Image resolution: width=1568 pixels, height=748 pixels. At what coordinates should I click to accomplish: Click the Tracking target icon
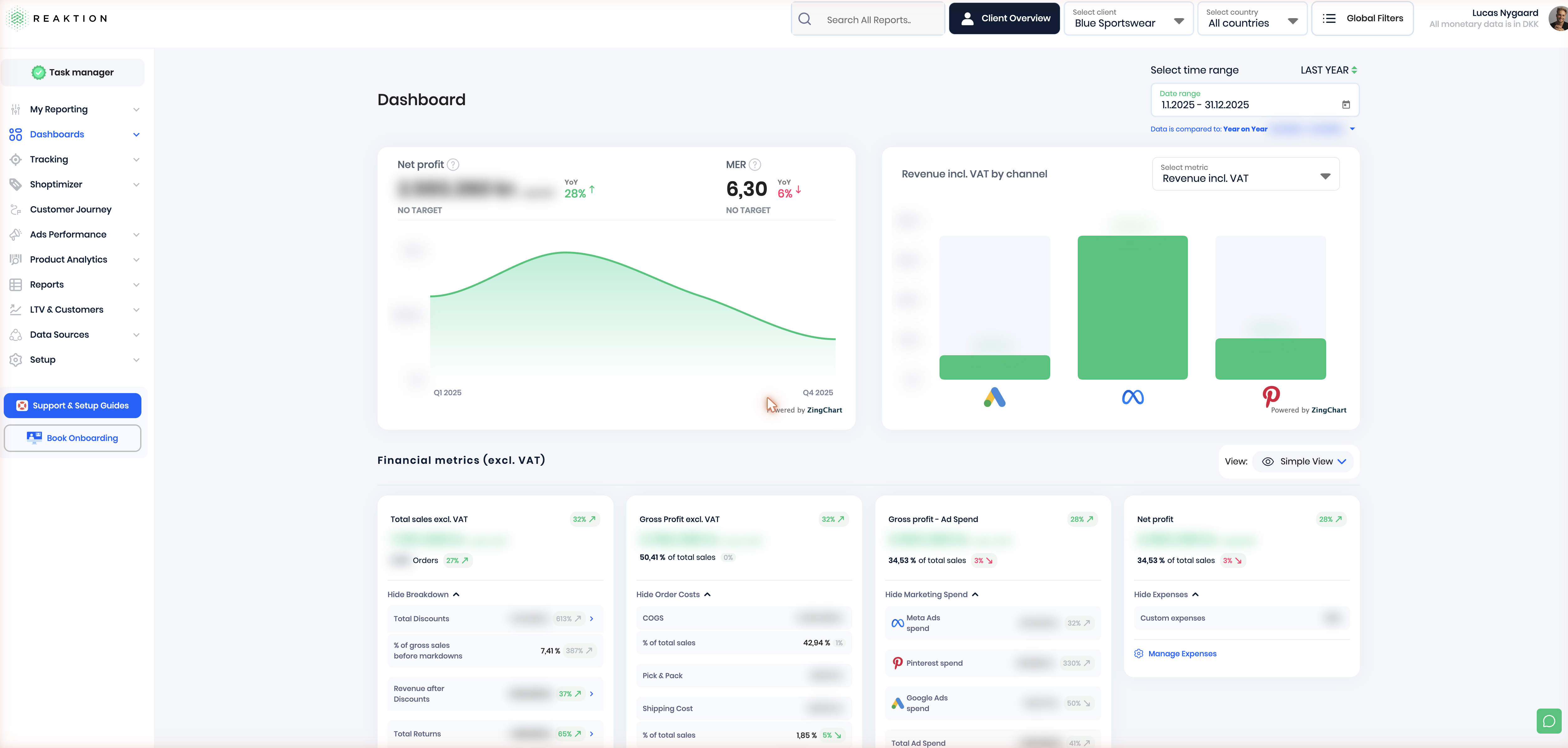[16, 160]
